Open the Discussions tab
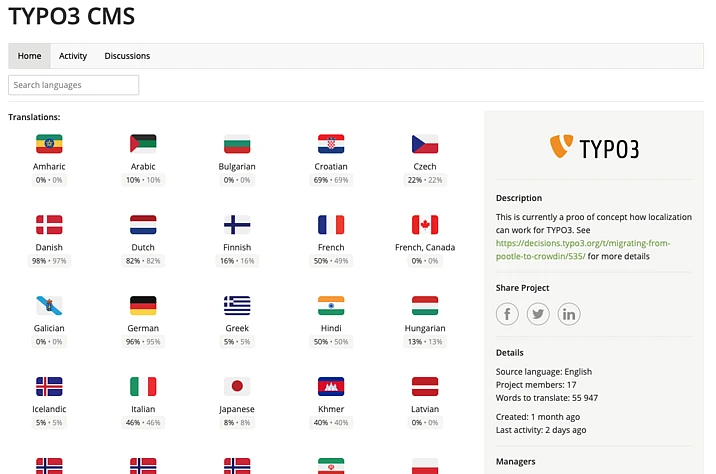The height and width of the screenshot is (474, 716). [x=127, y=56]
